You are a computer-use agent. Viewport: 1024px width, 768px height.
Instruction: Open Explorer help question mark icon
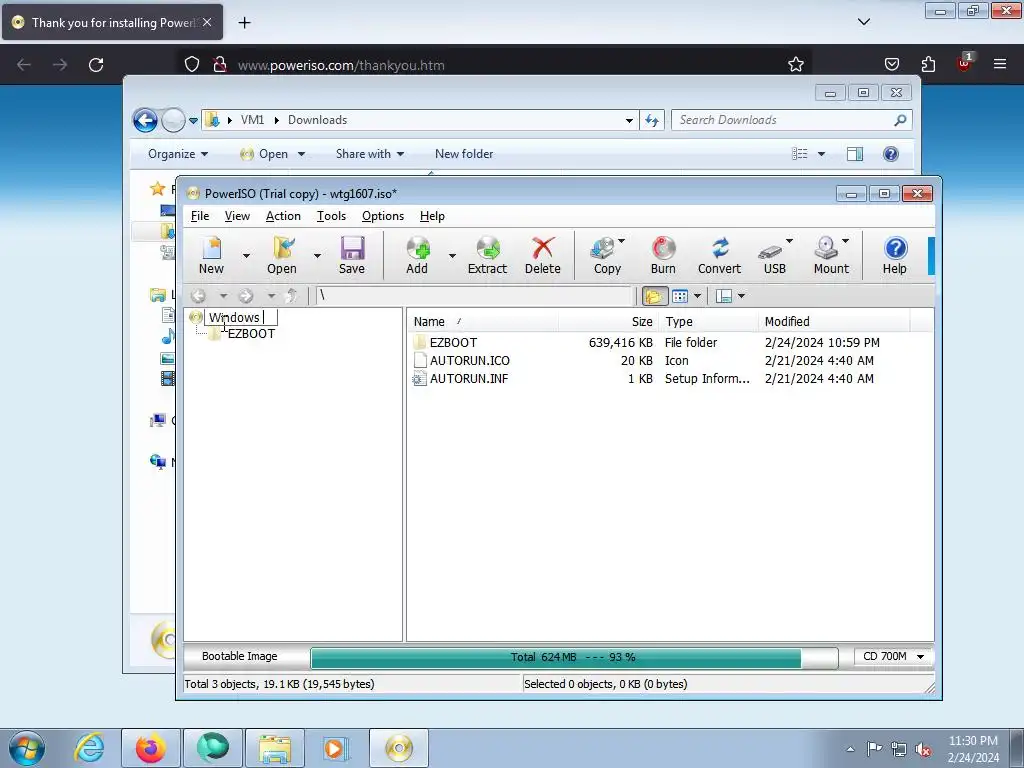(x=891, y=154)
